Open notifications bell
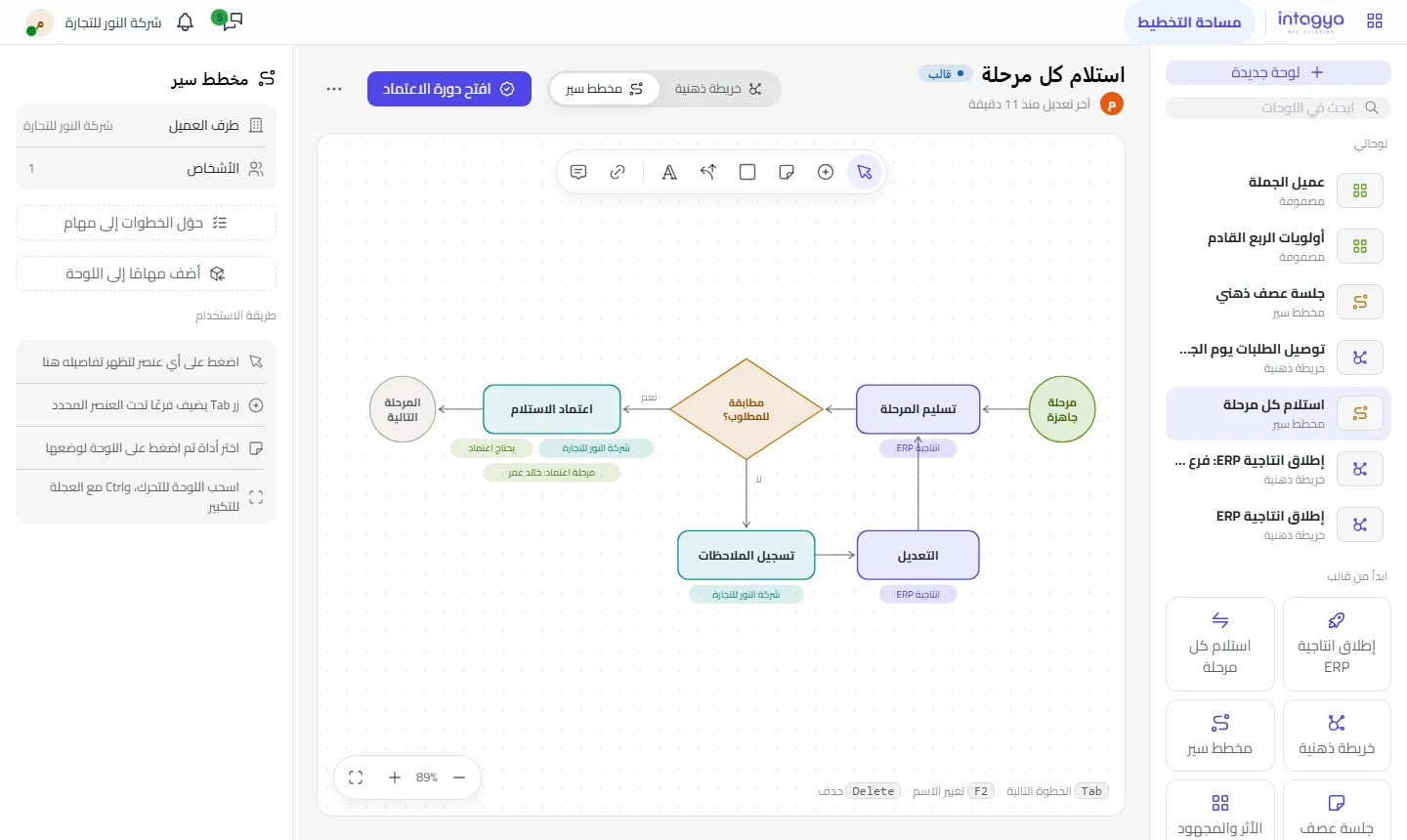The image size is (1407, 840). pos(185,21)
